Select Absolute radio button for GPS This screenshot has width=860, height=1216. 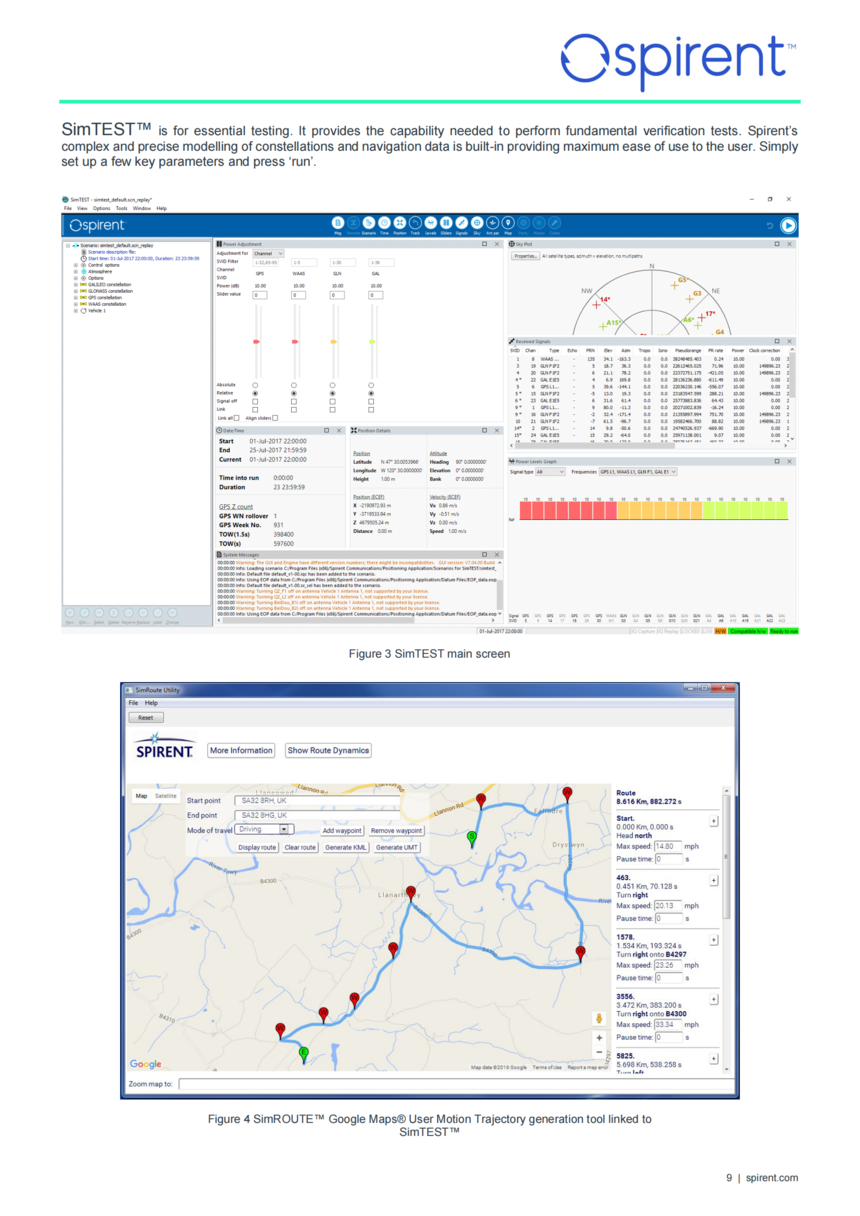point(254,385)
